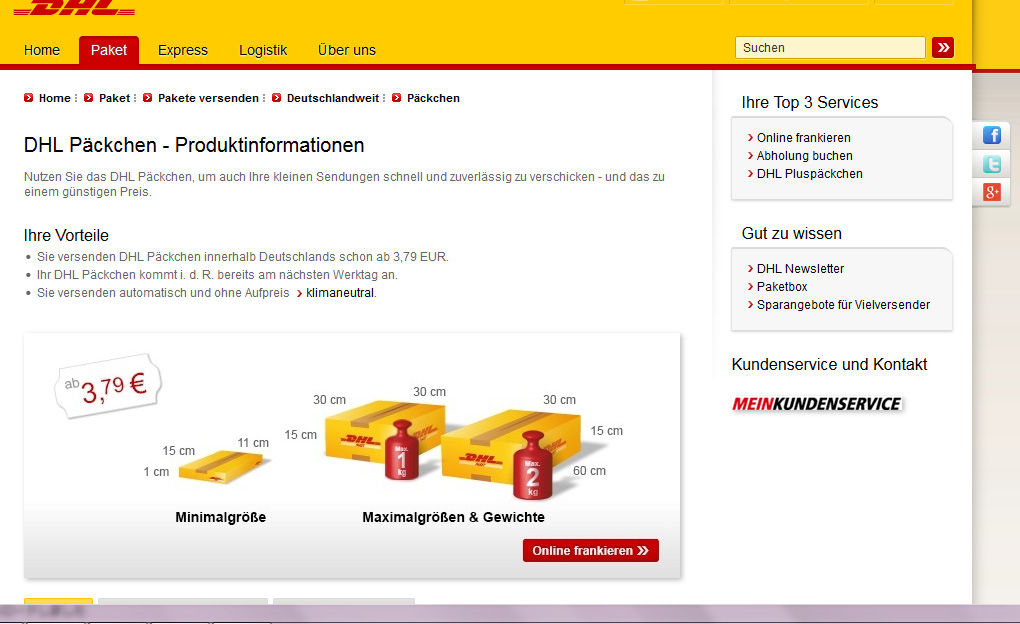Open the Home navigation tab
The height and width of the screenshot is (624, 1020).
click(42, 50)
